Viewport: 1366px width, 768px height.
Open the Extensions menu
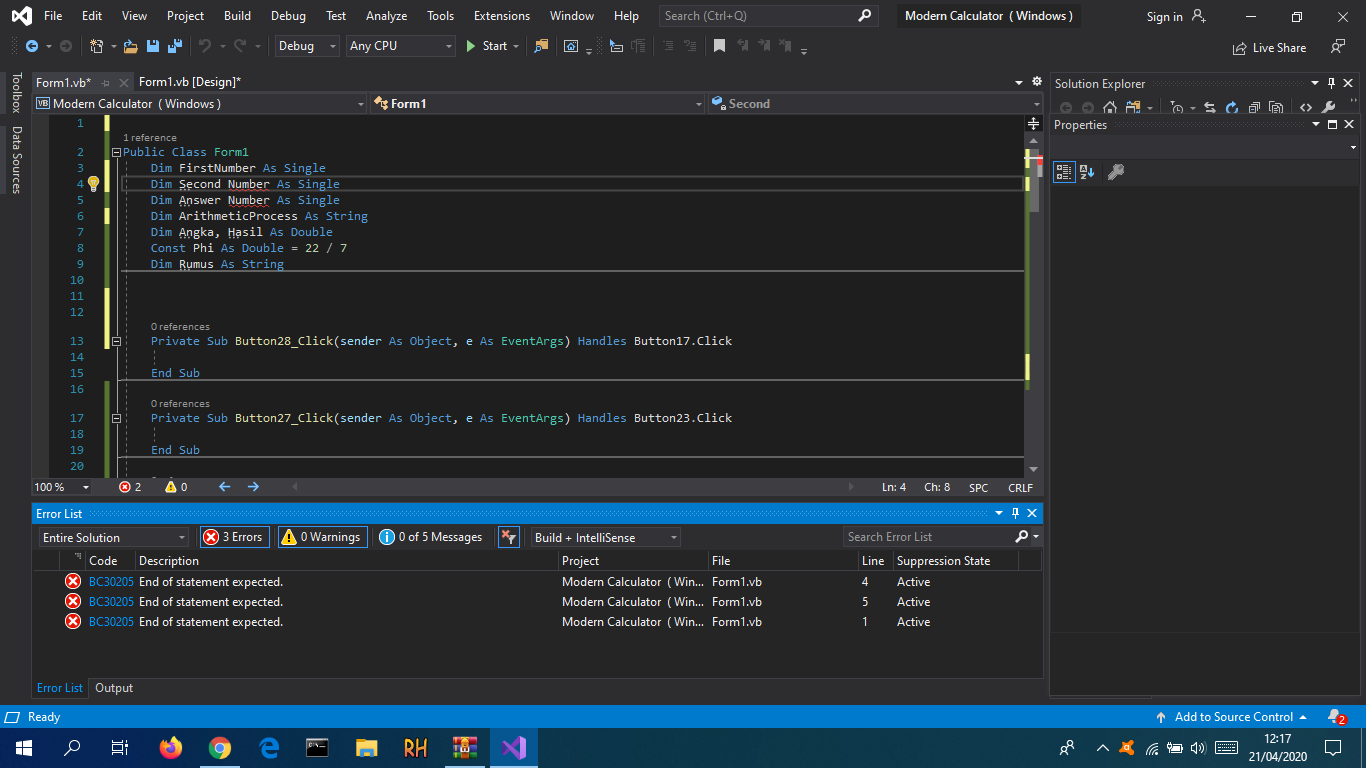click(502, 16)
